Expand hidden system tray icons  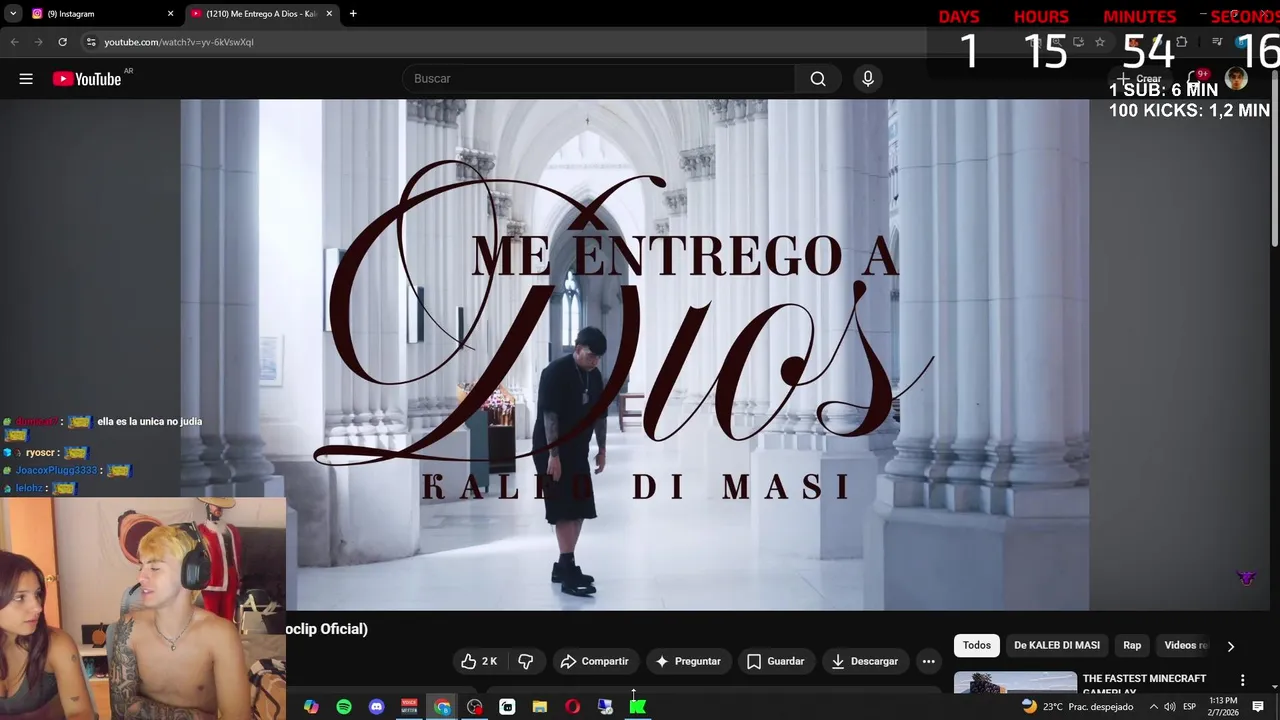tap(1153, 707)
